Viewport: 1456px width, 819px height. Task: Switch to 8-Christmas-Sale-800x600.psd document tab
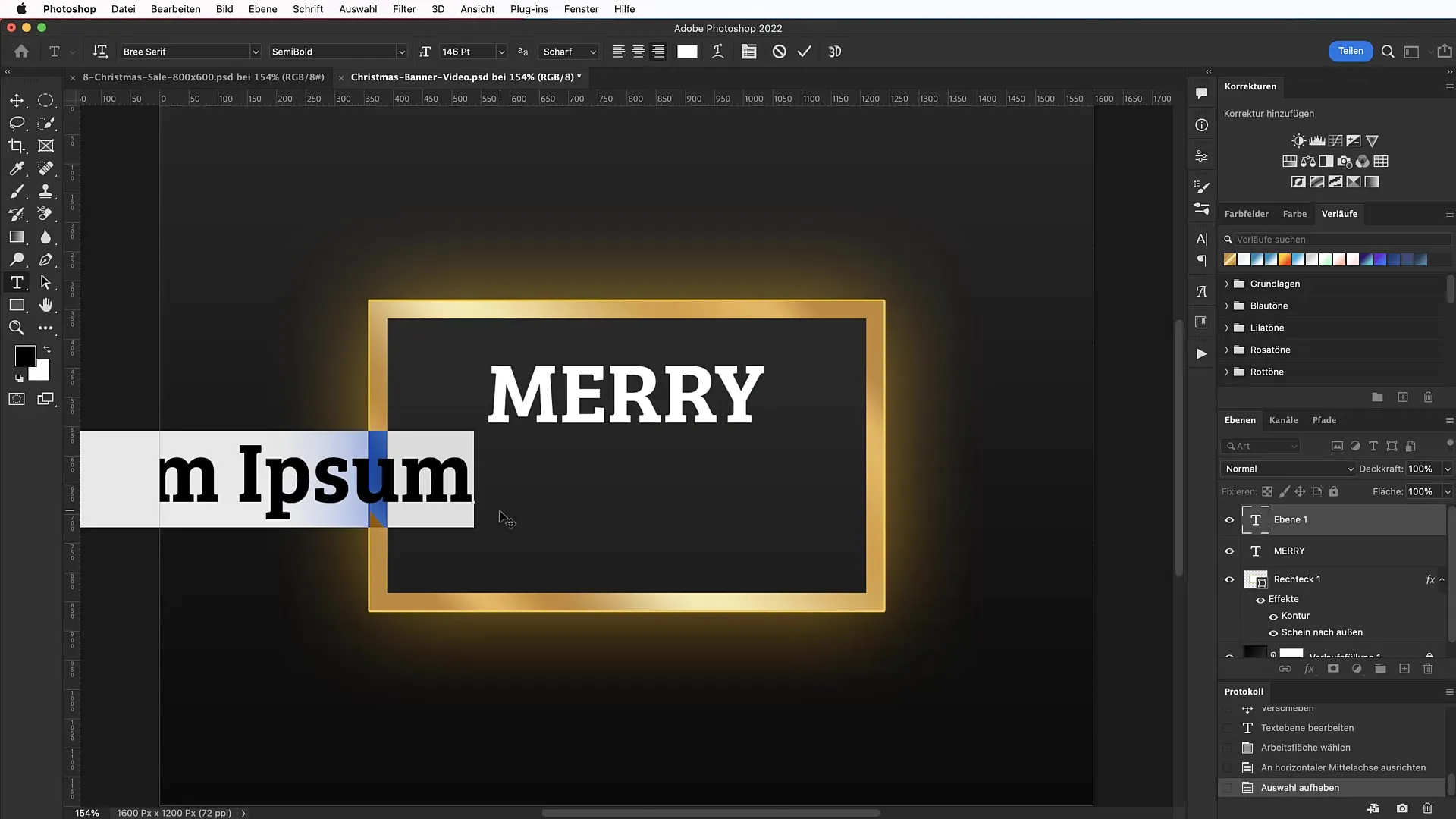(x=203, y=77)
